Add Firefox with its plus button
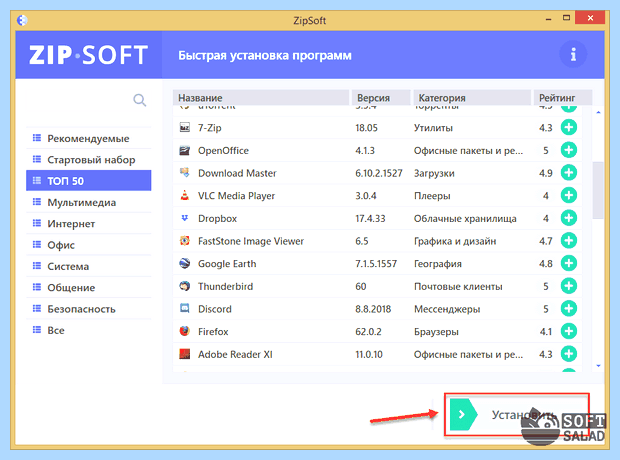This screenshot has height=460, width=620. 569,331
